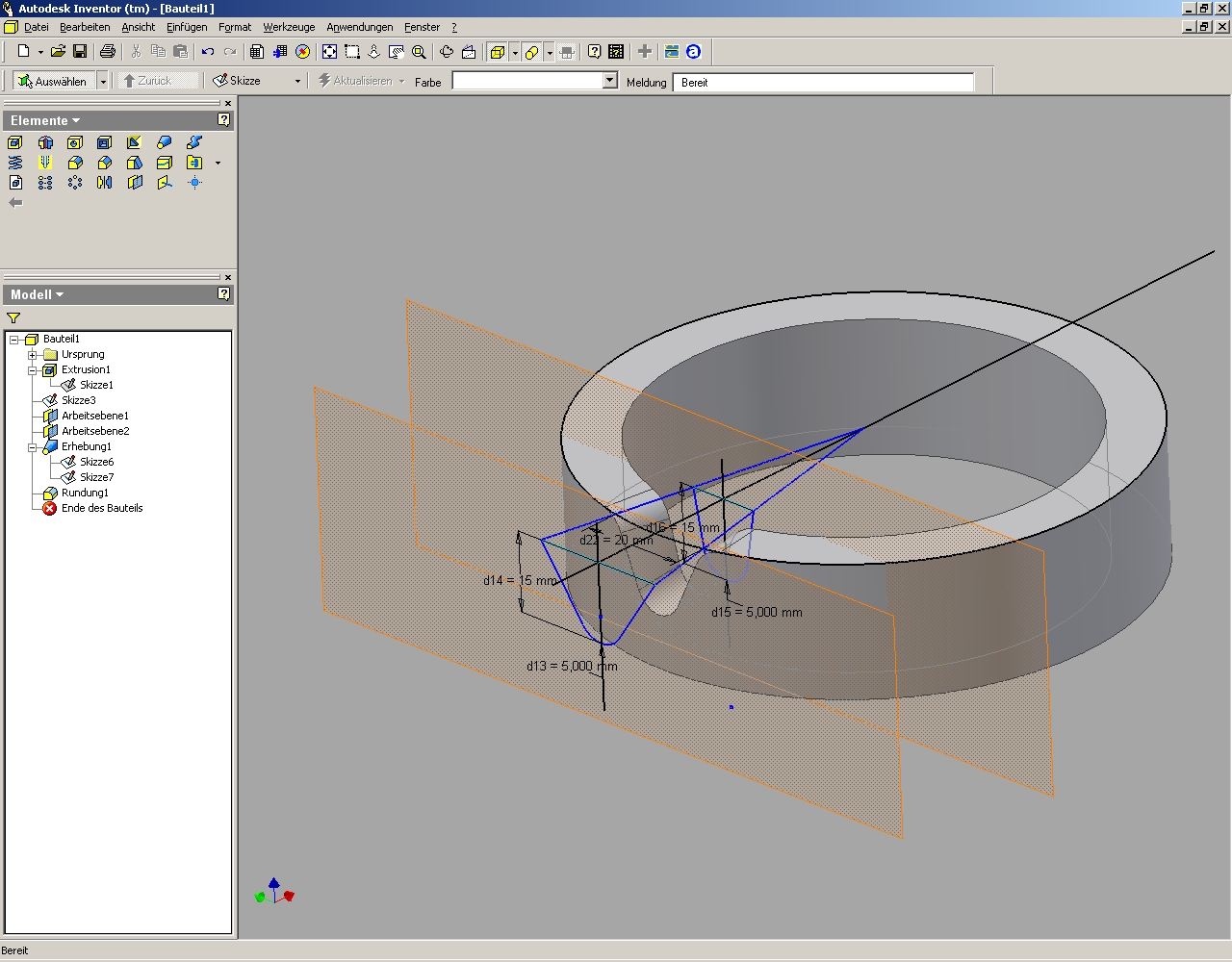Open the Ansicht menu
This screenshot has width=1232, height=962.
coord(138,27)
